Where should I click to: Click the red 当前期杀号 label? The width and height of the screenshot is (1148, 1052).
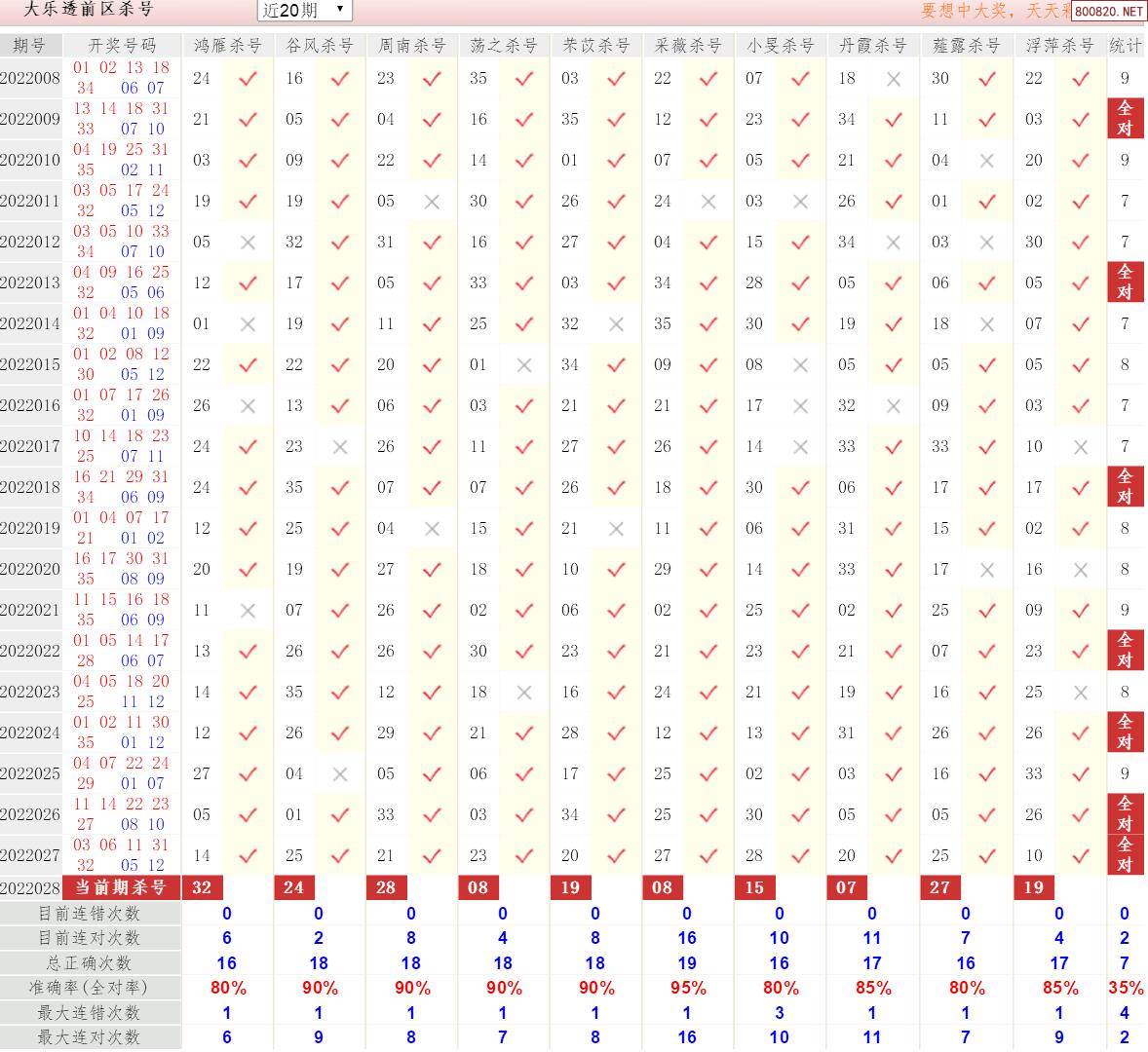(x=122, y=887)
